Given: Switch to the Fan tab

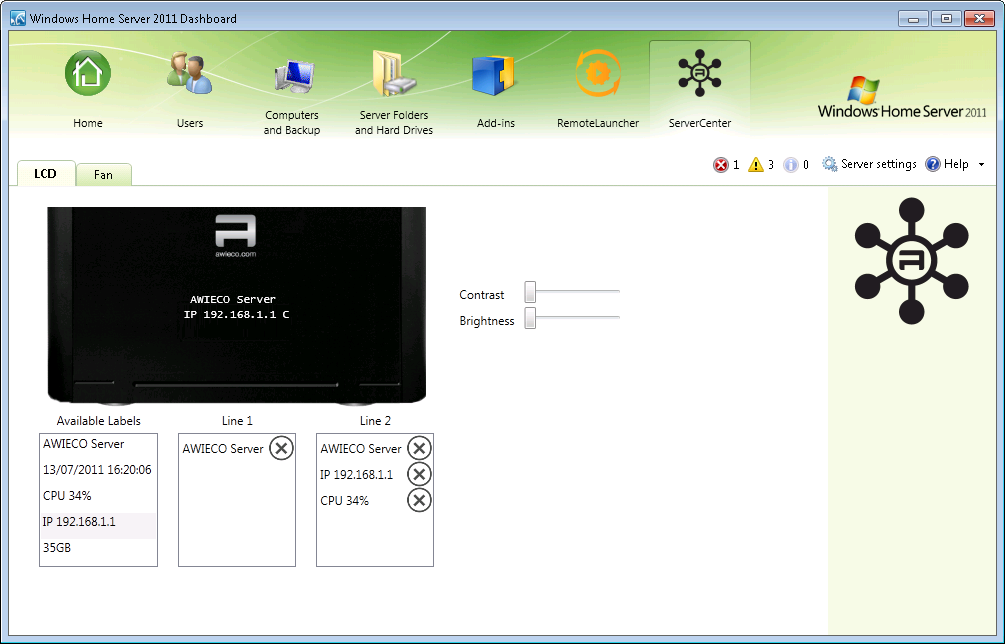Looking at the screenshot, I should coord(103,175).
